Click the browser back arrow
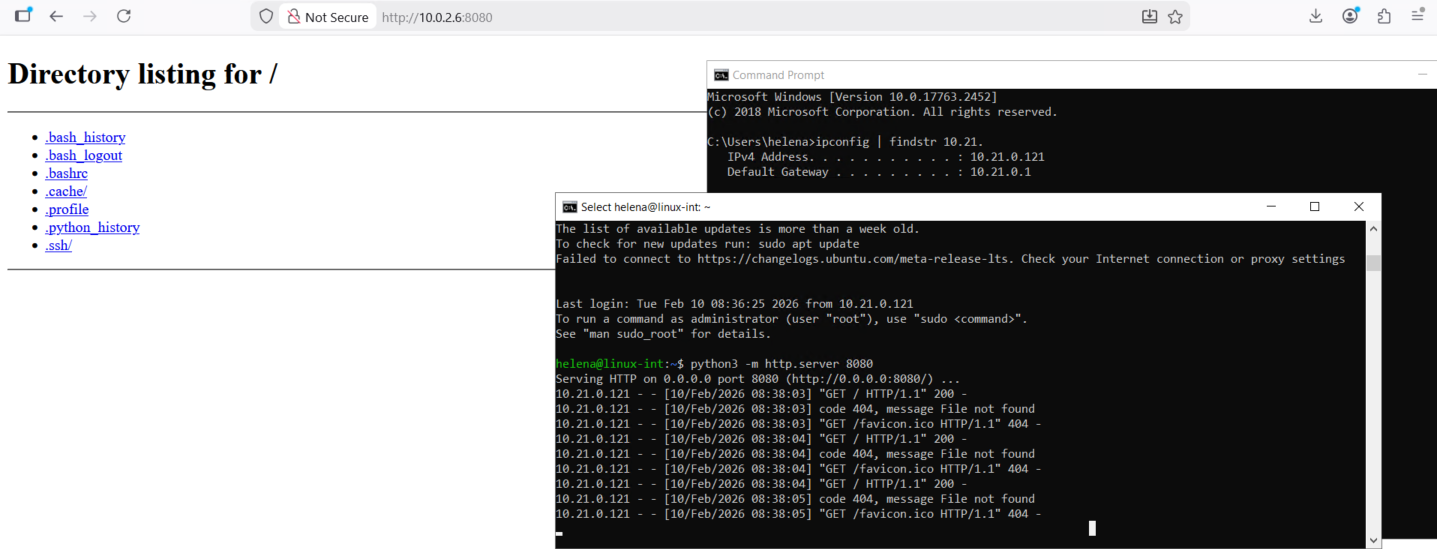 [x=56, y=16]
